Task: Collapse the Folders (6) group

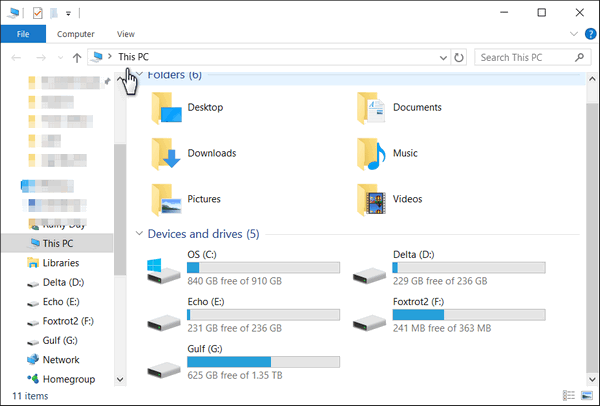Action: tap(140, 74)
